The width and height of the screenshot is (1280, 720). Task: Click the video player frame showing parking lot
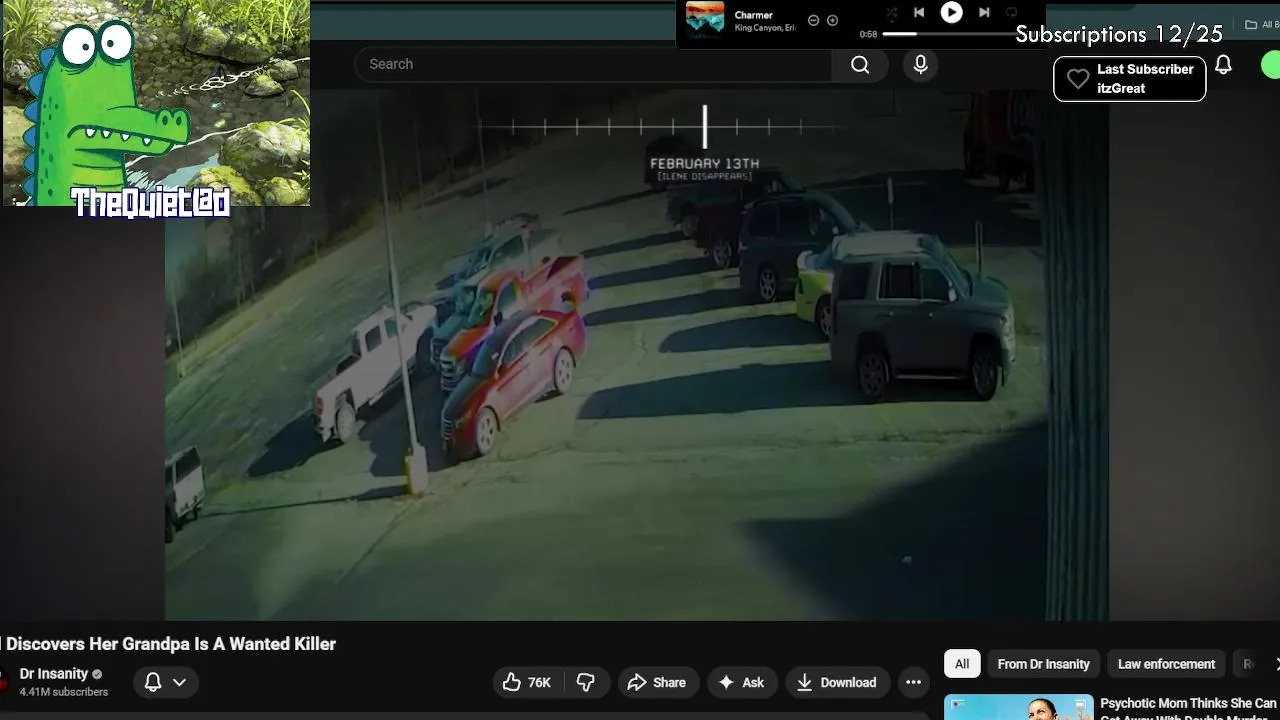[636, 355]
